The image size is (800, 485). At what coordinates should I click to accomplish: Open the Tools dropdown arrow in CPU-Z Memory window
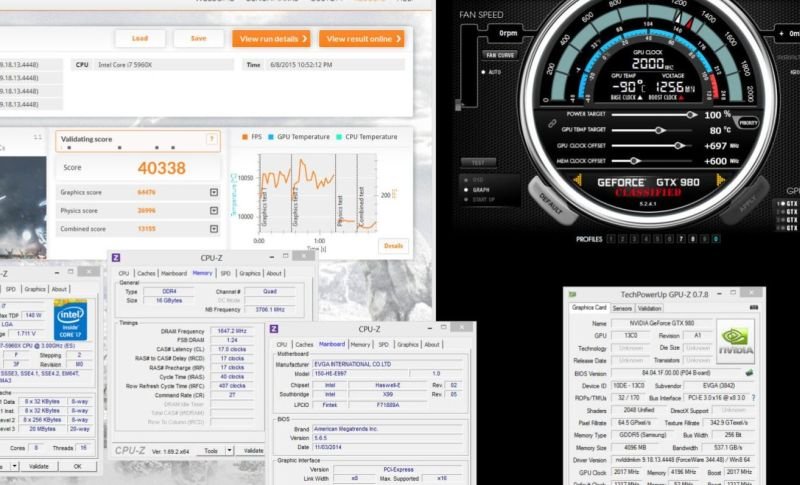pyautogui.click(x=230, y=450)
